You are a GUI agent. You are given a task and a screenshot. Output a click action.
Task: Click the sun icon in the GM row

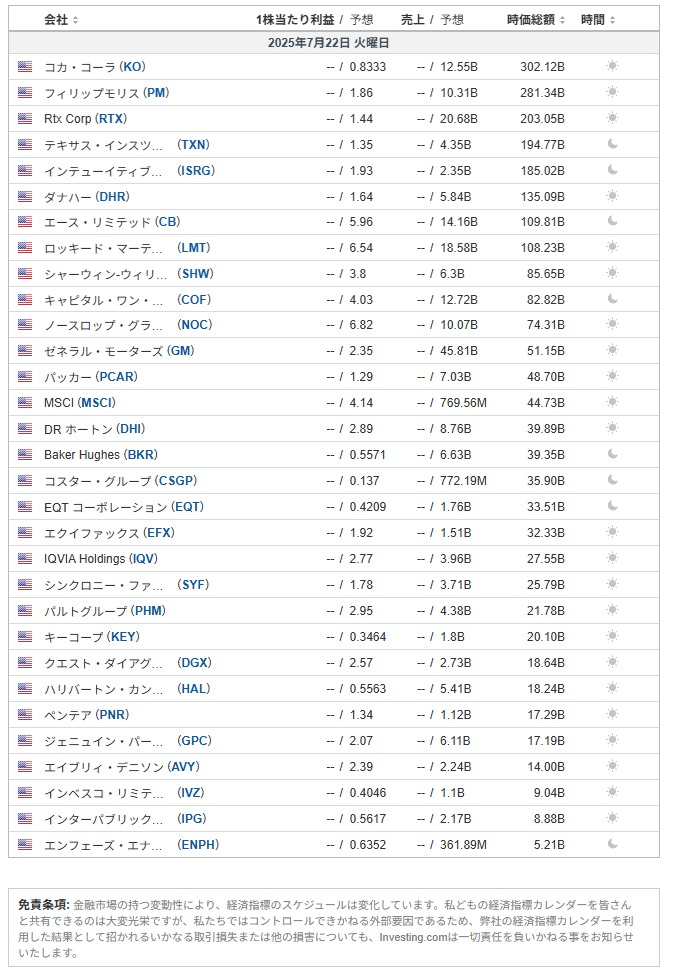click(612, 350)
